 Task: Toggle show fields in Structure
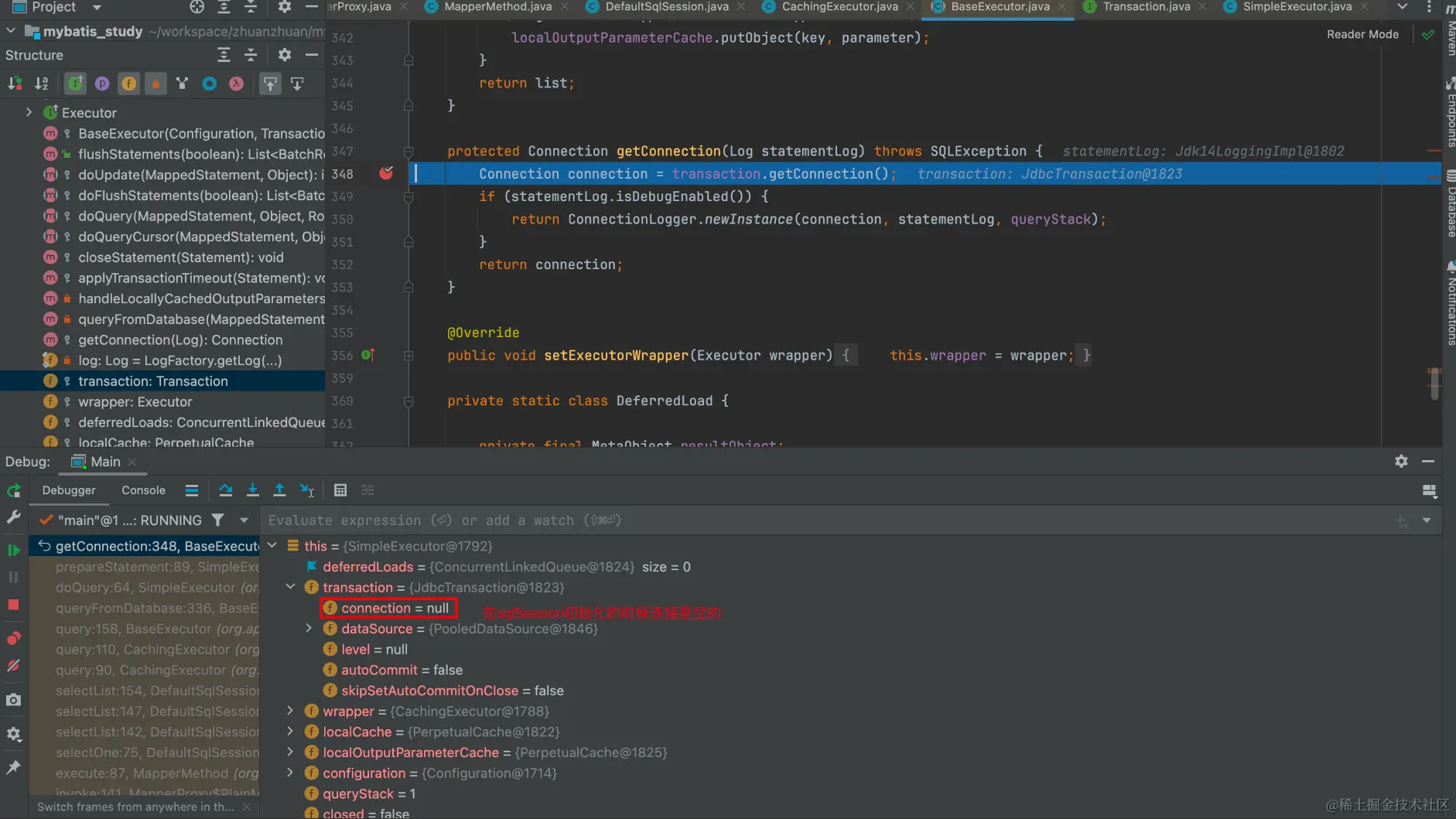pyautogui.click(x=129, y=84)
